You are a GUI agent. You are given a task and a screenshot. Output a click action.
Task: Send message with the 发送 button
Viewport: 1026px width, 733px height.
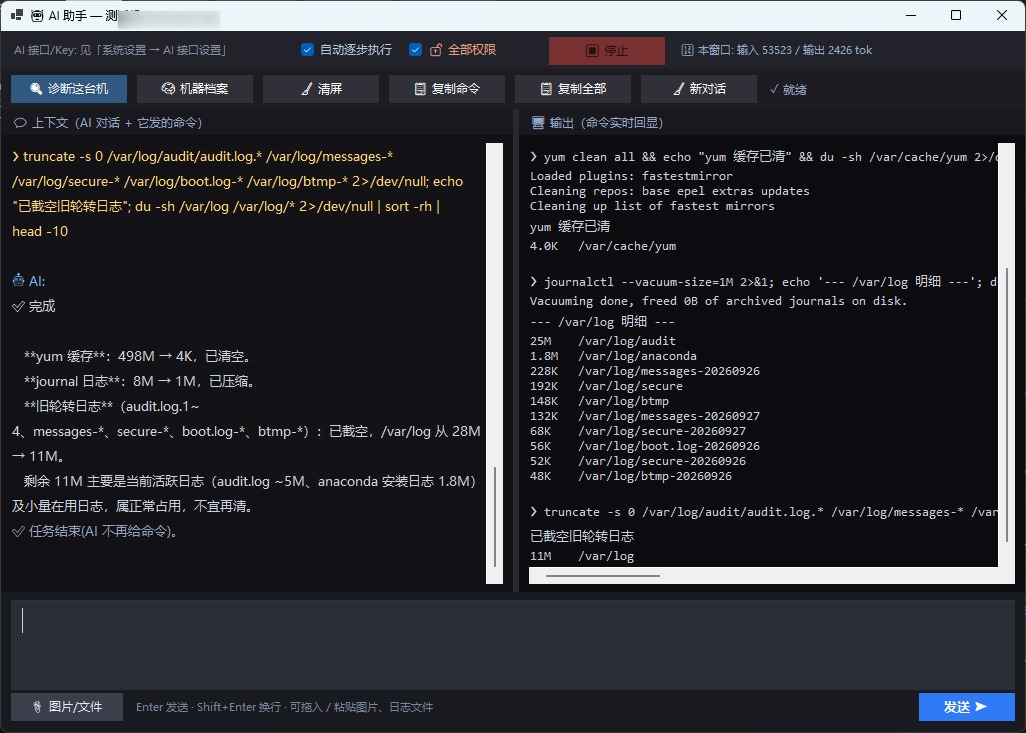pyautogui.click(x=966, y=707)
